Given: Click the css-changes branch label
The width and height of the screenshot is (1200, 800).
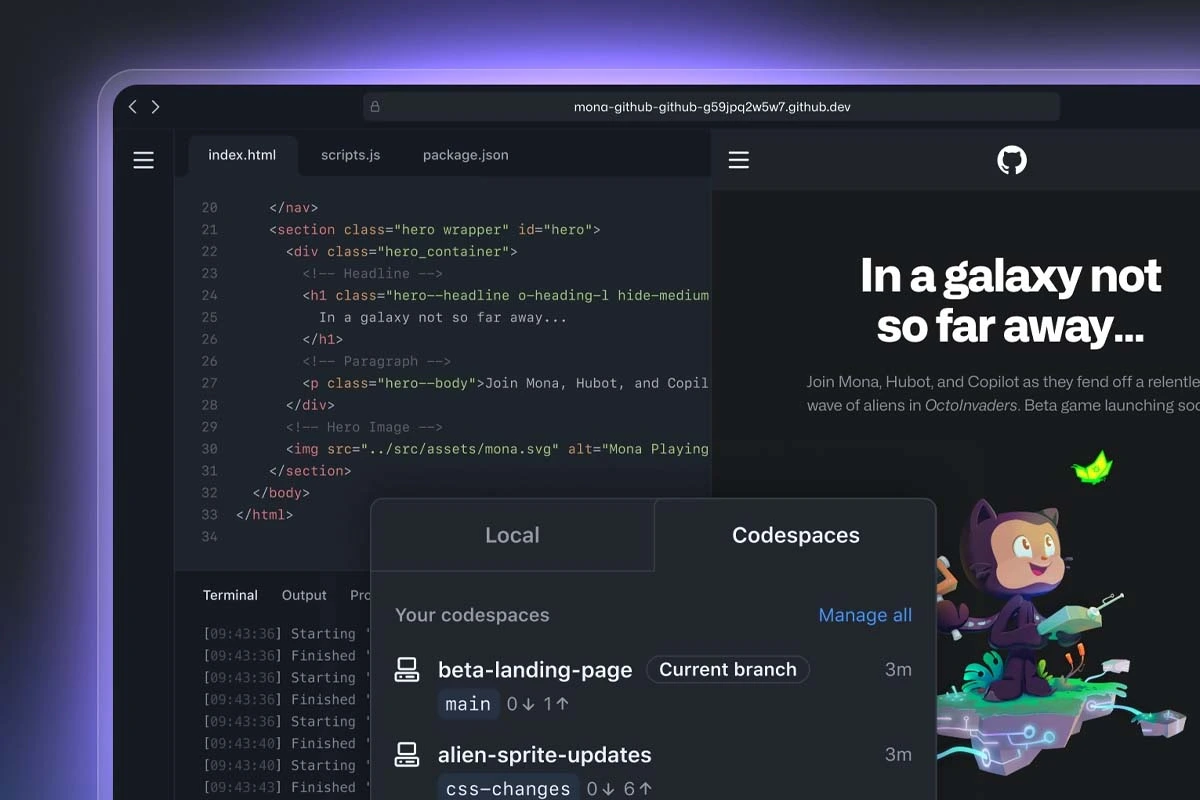Looking at the screenshot, I should (x=509, y=788).
